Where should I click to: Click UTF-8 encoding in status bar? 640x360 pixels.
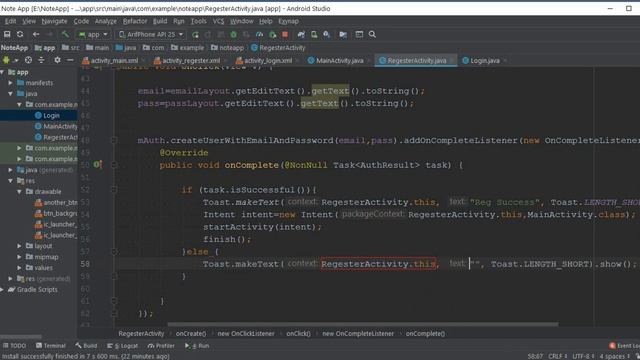tap(583, 356)
